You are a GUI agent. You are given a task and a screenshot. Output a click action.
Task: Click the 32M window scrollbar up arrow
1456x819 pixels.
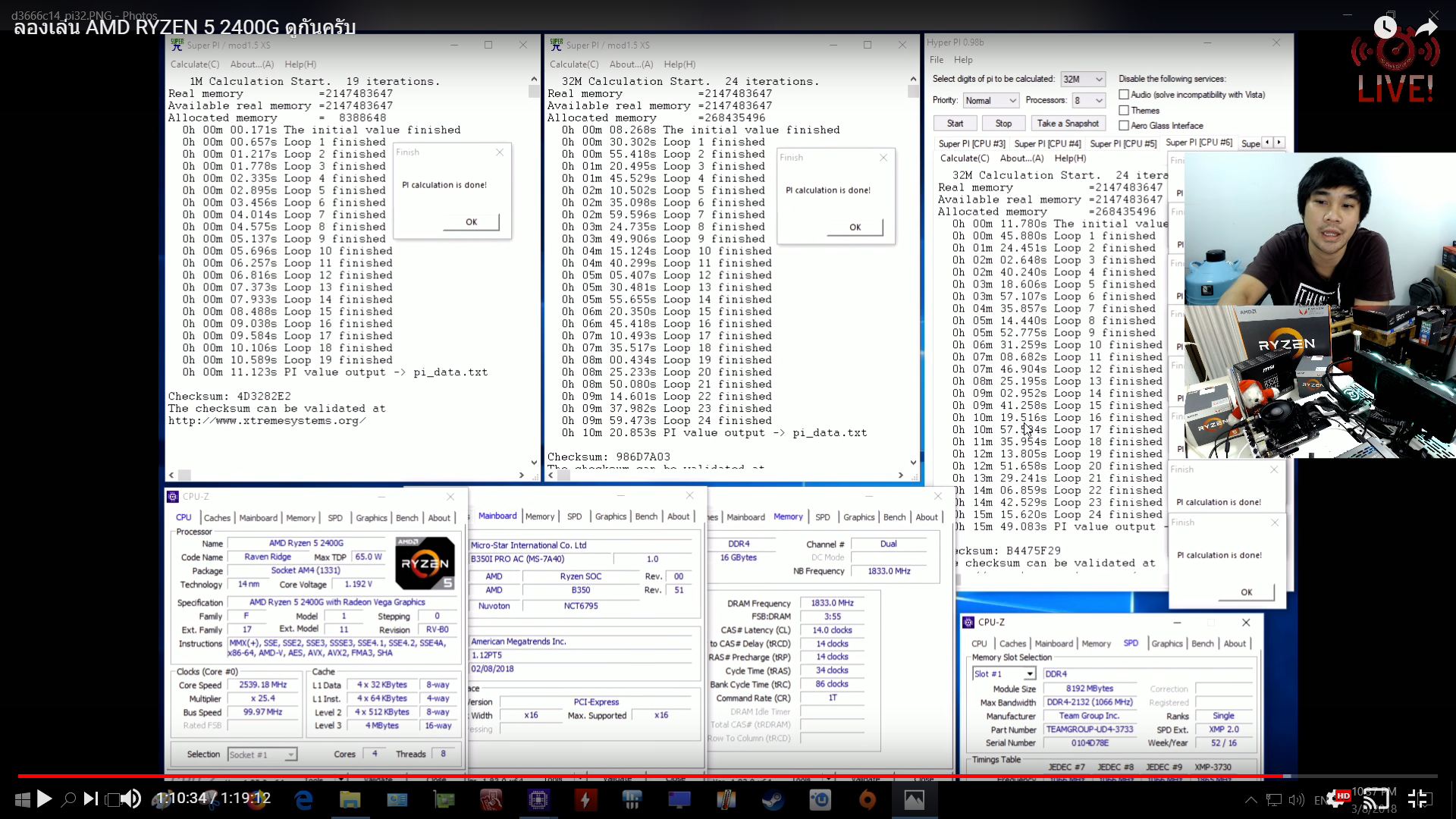[x=913, y=79]
